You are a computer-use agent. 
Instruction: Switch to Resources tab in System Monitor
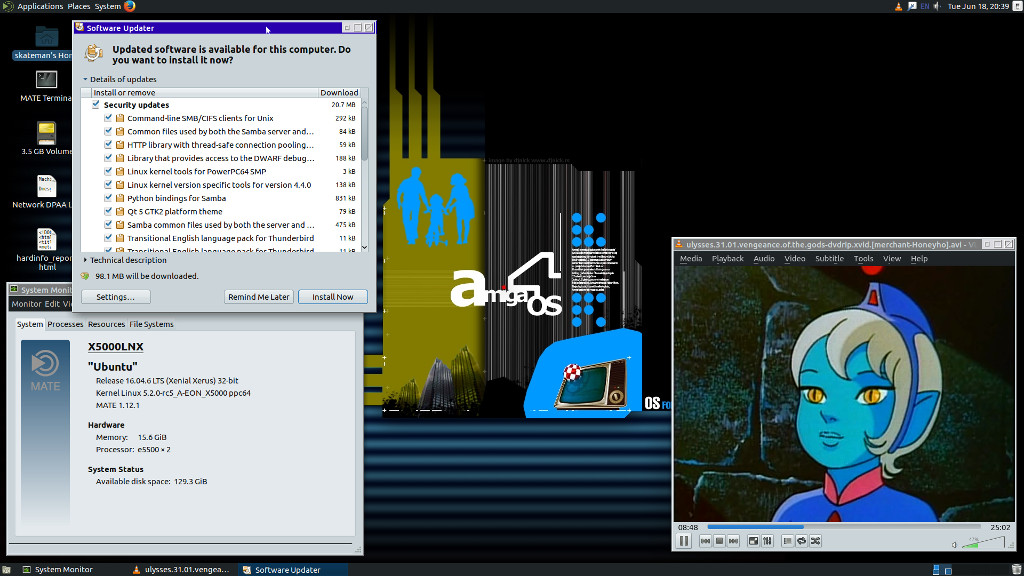click(106, 324)
